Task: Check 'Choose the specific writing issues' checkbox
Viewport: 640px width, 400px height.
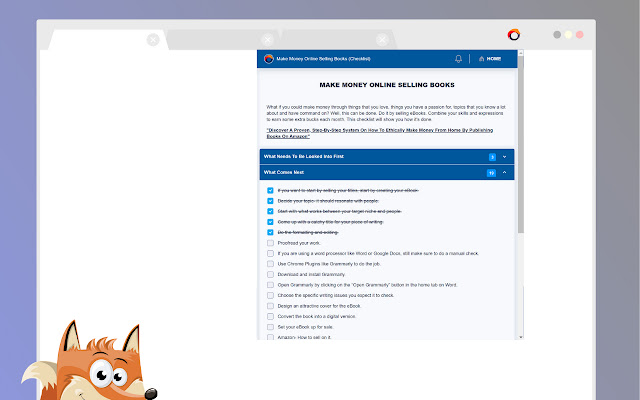Action: pyautogui.click(x=270, y=296)
